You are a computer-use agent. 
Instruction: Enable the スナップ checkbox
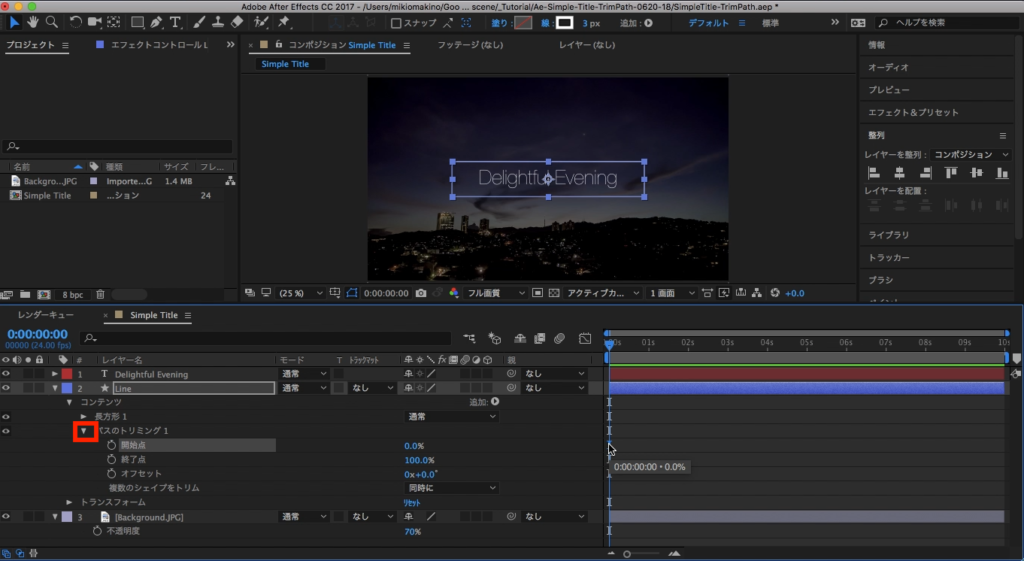pyautogui.click(x=396, y=23)
